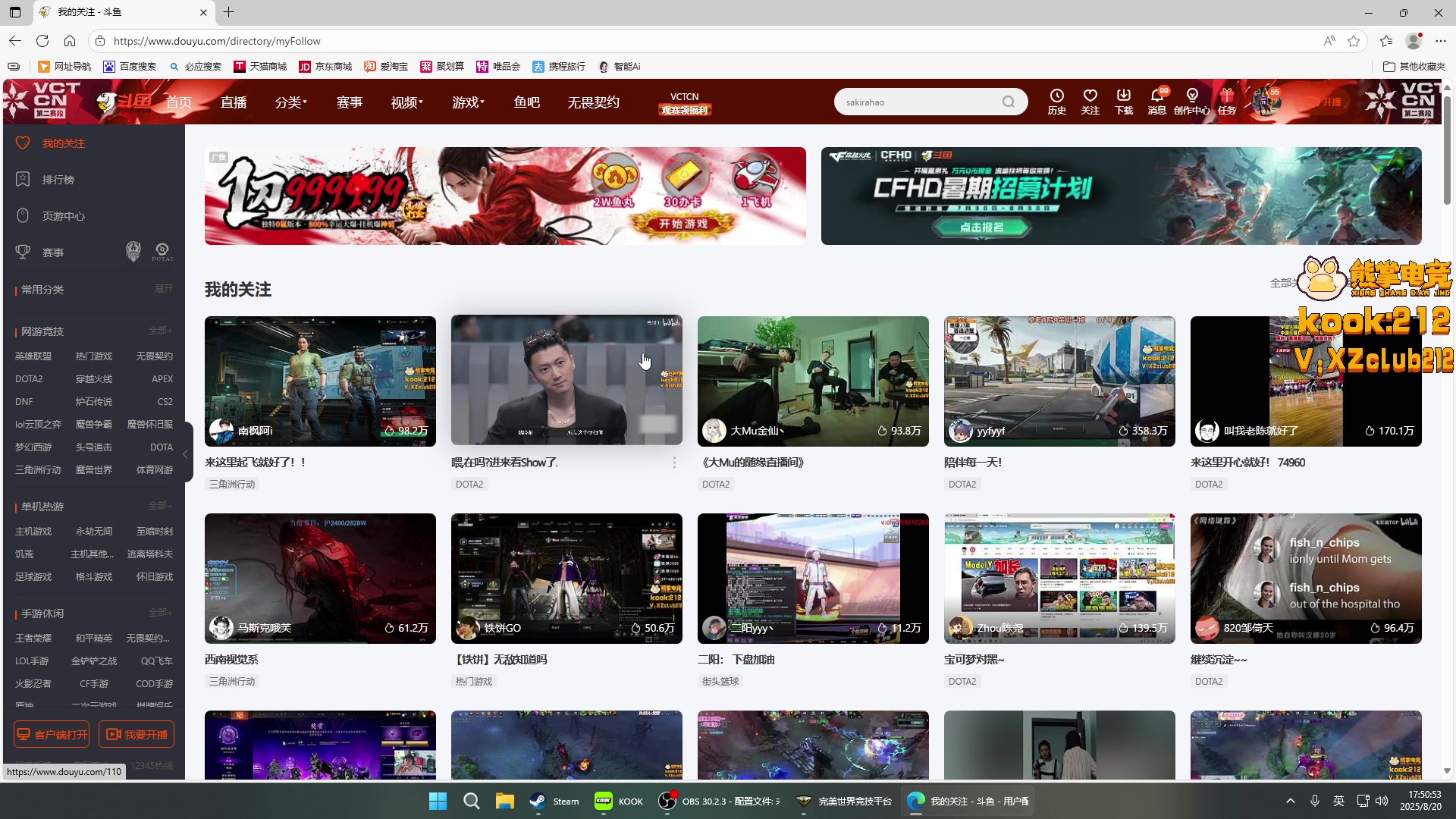Expand the 分类 dropdown menu
The image size is (1456, 819).
(290, 102)
